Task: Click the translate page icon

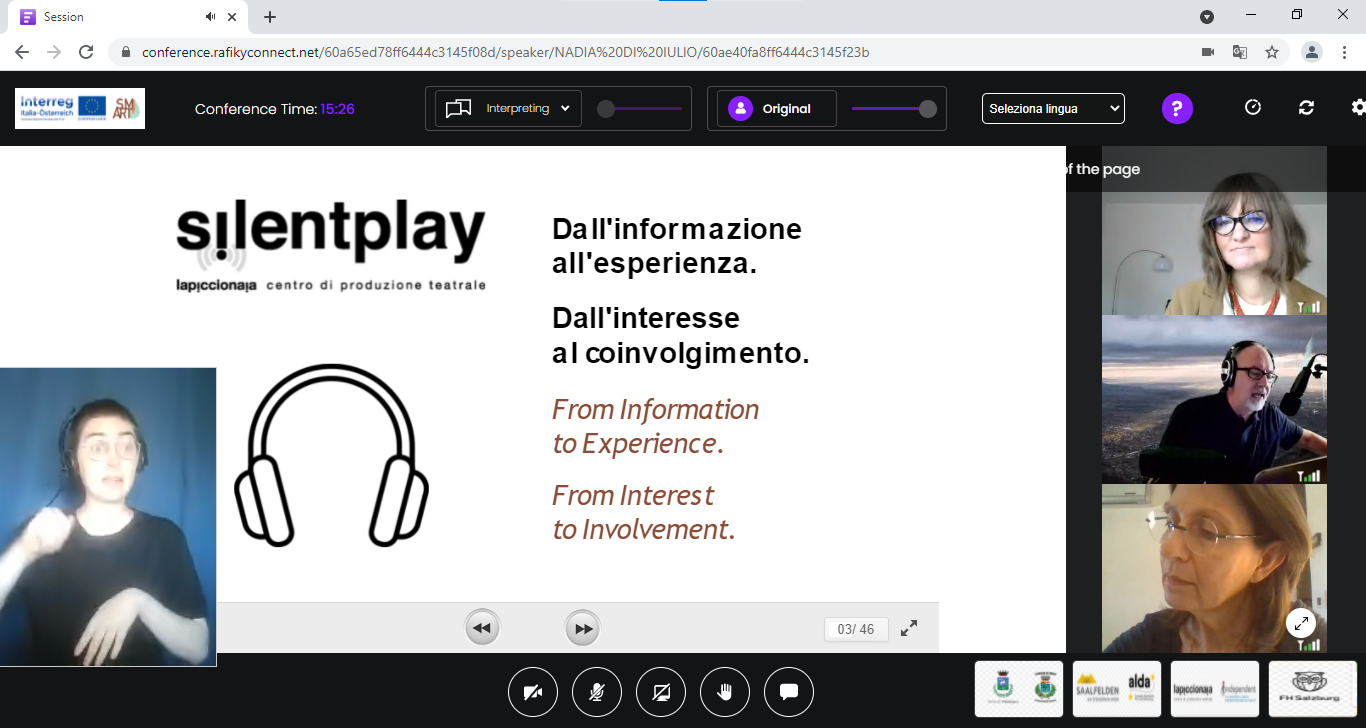Action: pos(1240,52)
